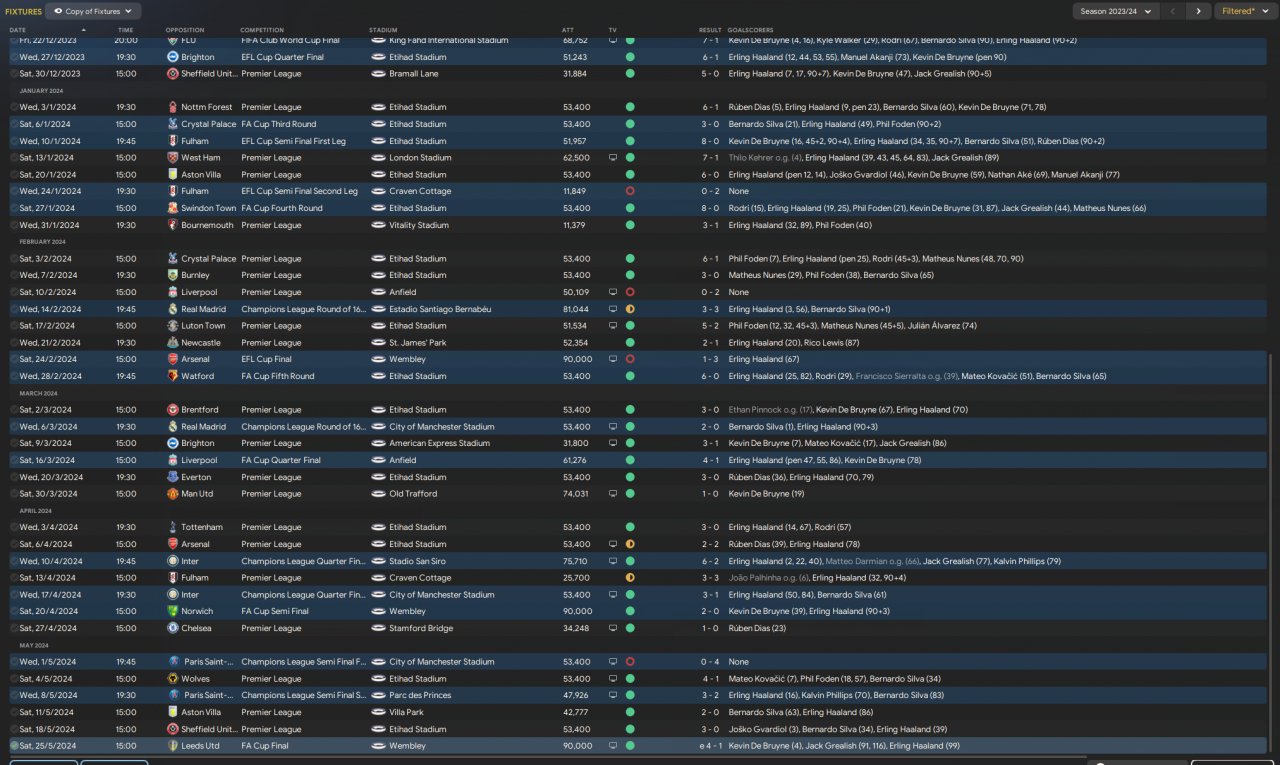Viewport: 1280px width, 765px height.
Task: Open the Estadio Santiago Bernabéu stadium link
Action: [440, 309]
